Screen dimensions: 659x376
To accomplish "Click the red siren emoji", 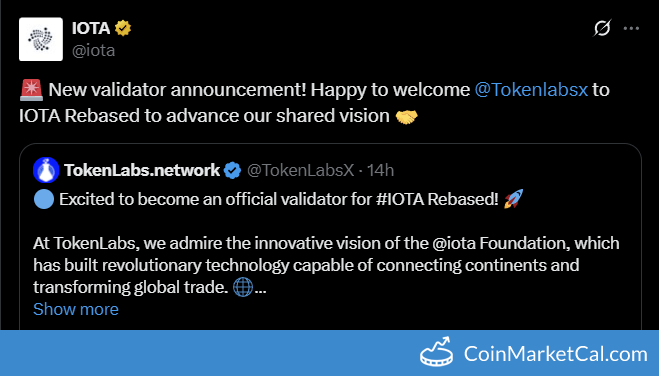I will [x=31, y=90].
